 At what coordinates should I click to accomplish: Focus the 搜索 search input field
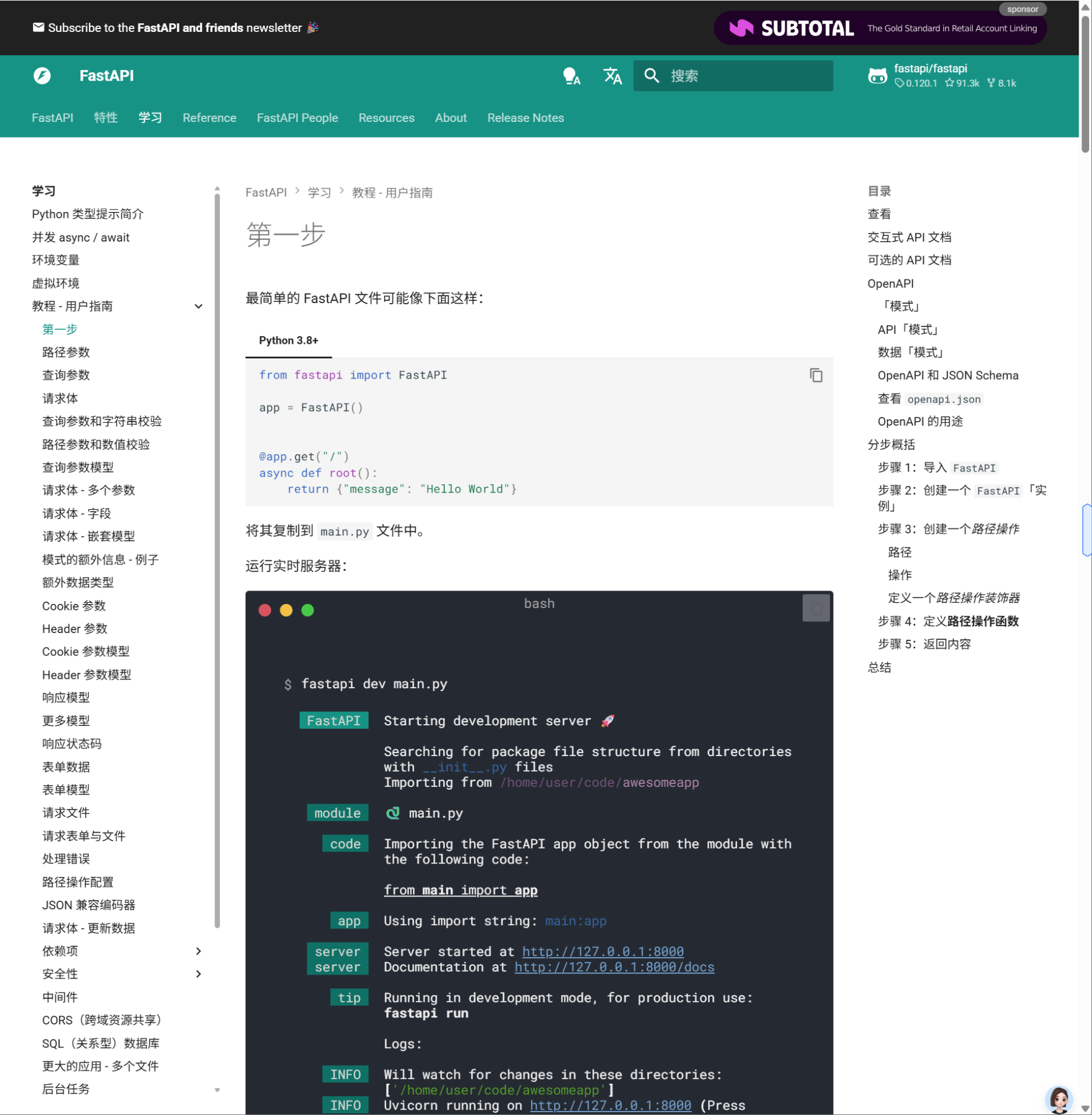pos(746,76)
